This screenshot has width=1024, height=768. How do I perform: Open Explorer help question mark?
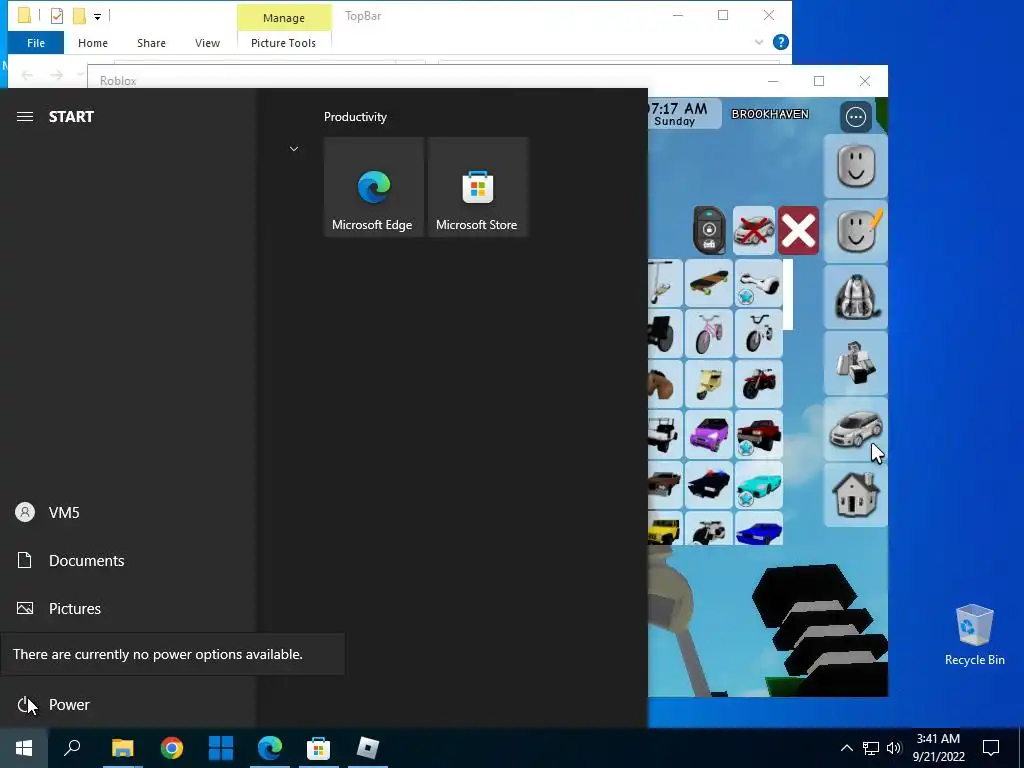point(780,42)
